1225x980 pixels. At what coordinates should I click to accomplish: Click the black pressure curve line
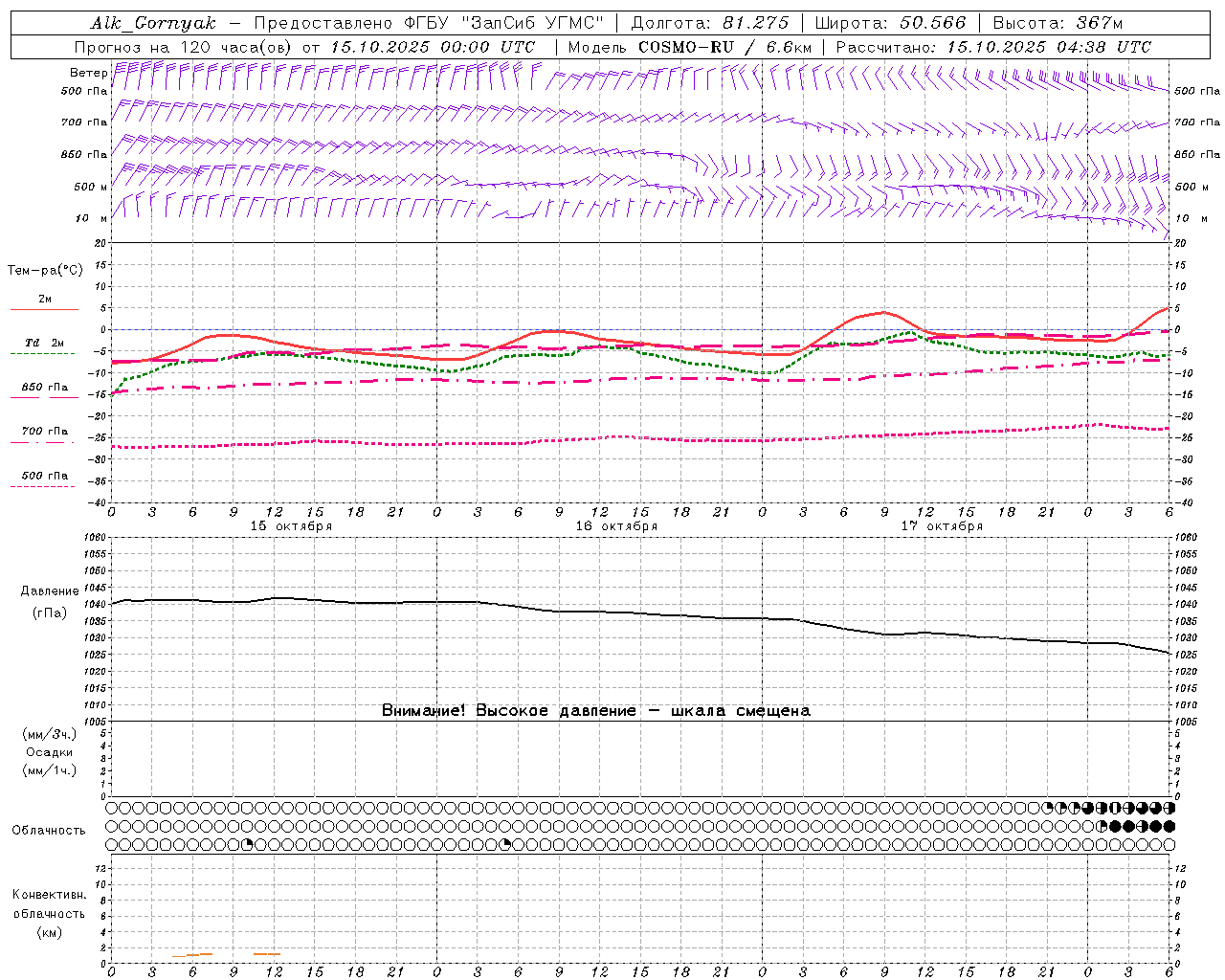coord(641,612)
